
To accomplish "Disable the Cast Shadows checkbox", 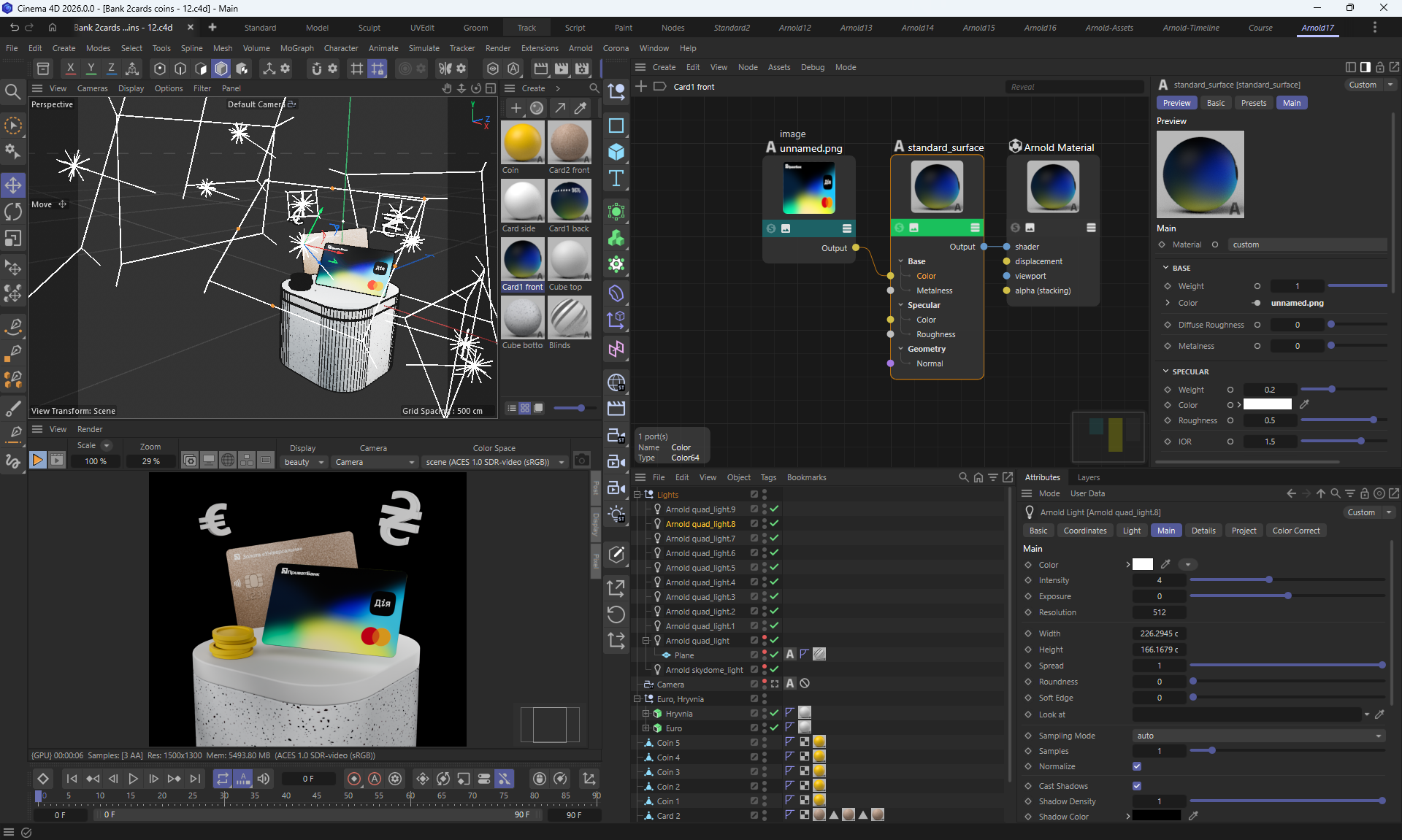I will [1136, 786].
